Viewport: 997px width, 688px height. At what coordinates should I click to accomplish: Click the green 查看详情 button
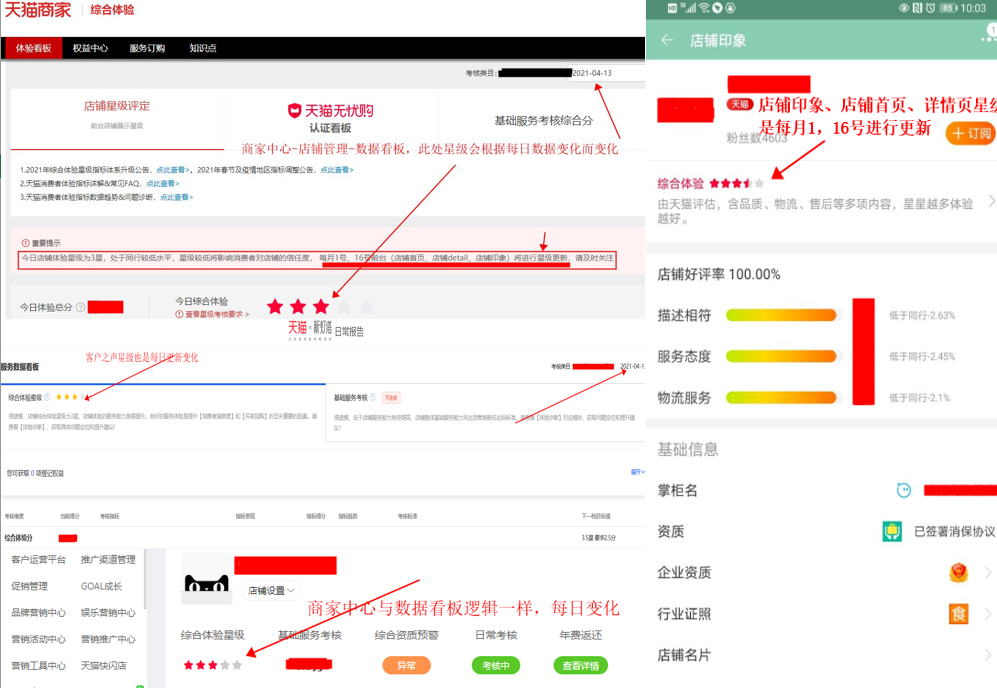tap(580, 665)
